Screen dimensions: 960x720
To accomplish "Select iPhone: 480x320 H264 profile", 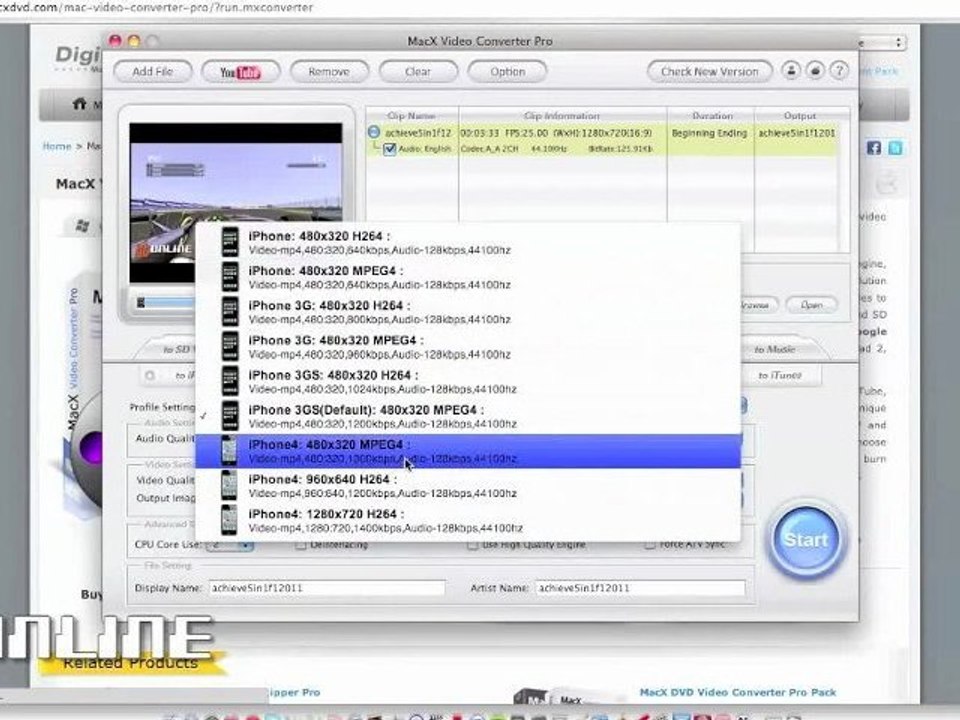I will tap(468, 242).
